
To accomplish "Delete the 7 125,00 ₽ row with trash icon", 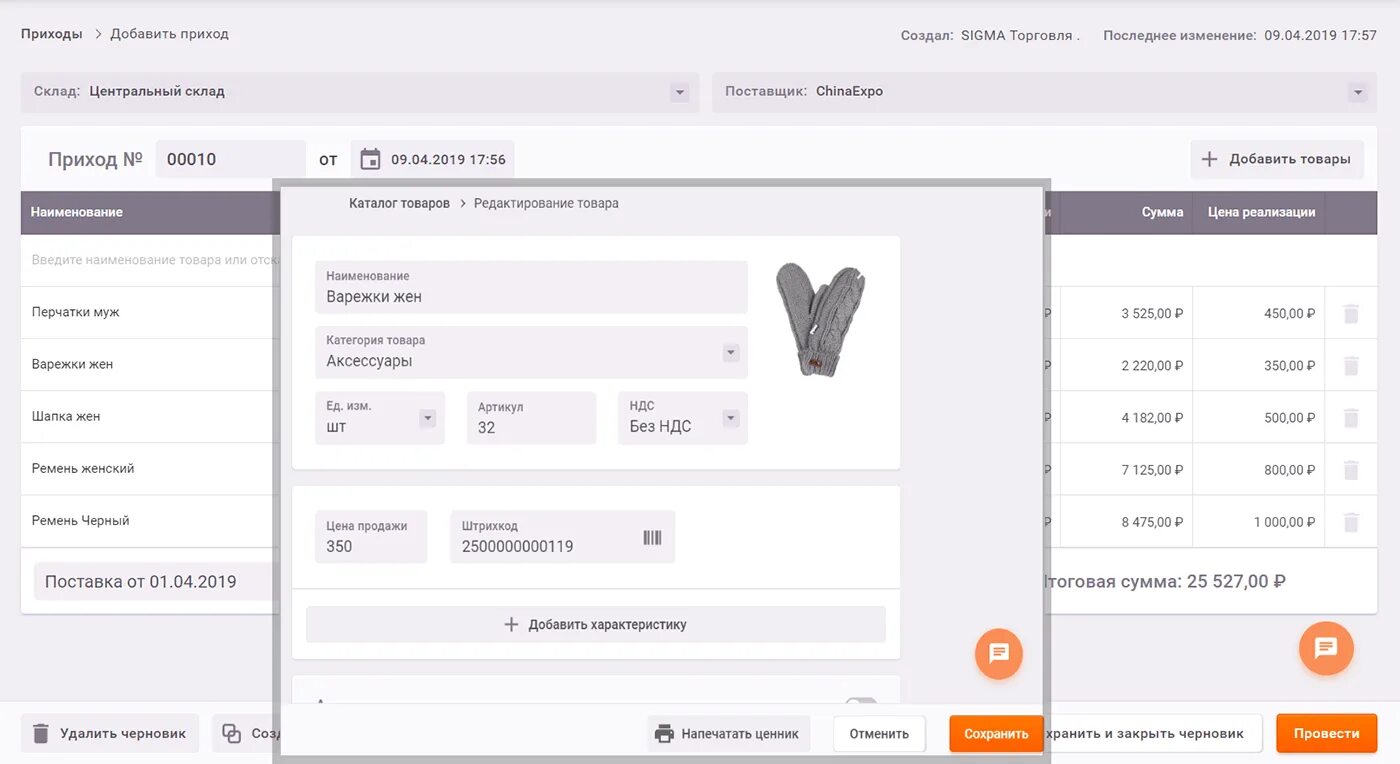I will [1351, 470].
